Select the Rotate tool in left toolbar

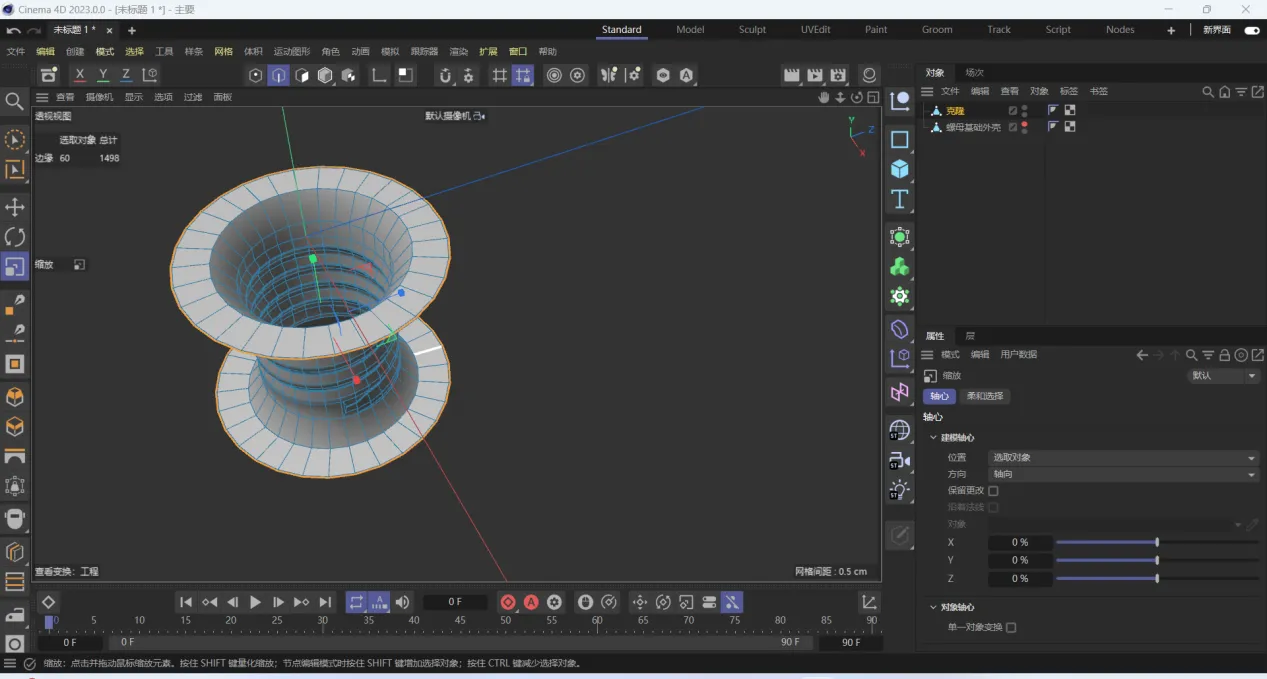pyautogui.click(x=15, y=237)
